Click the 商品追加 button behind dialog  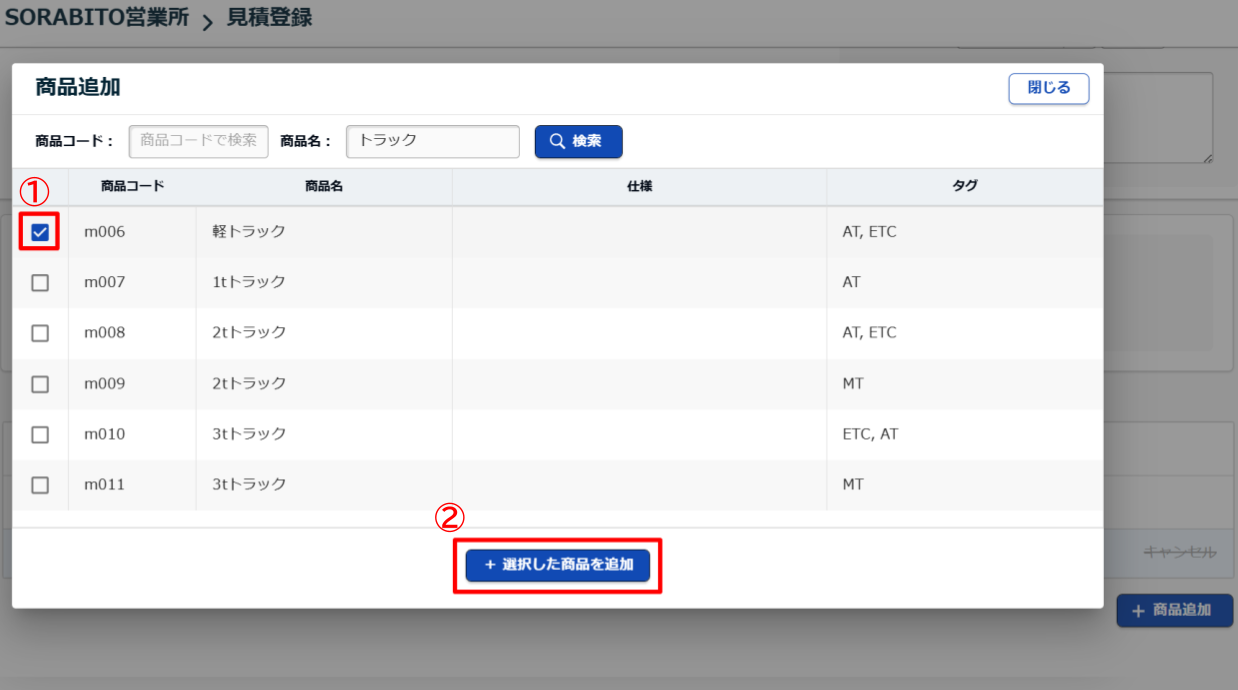point(1174,610)
